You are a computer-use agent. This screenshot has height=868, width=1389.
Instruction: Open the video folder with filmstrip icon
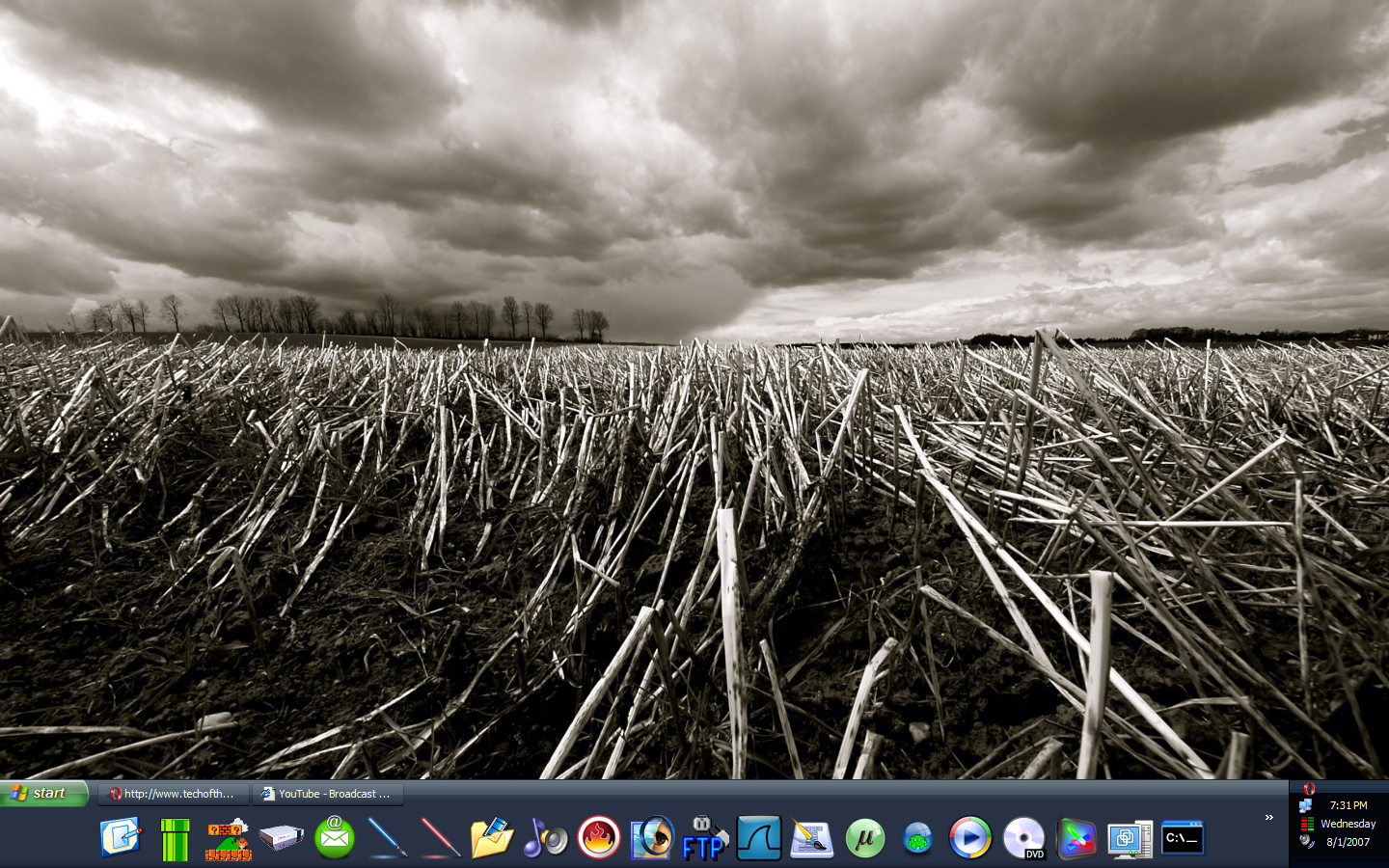pyautogui.click(x=492, y=837)
